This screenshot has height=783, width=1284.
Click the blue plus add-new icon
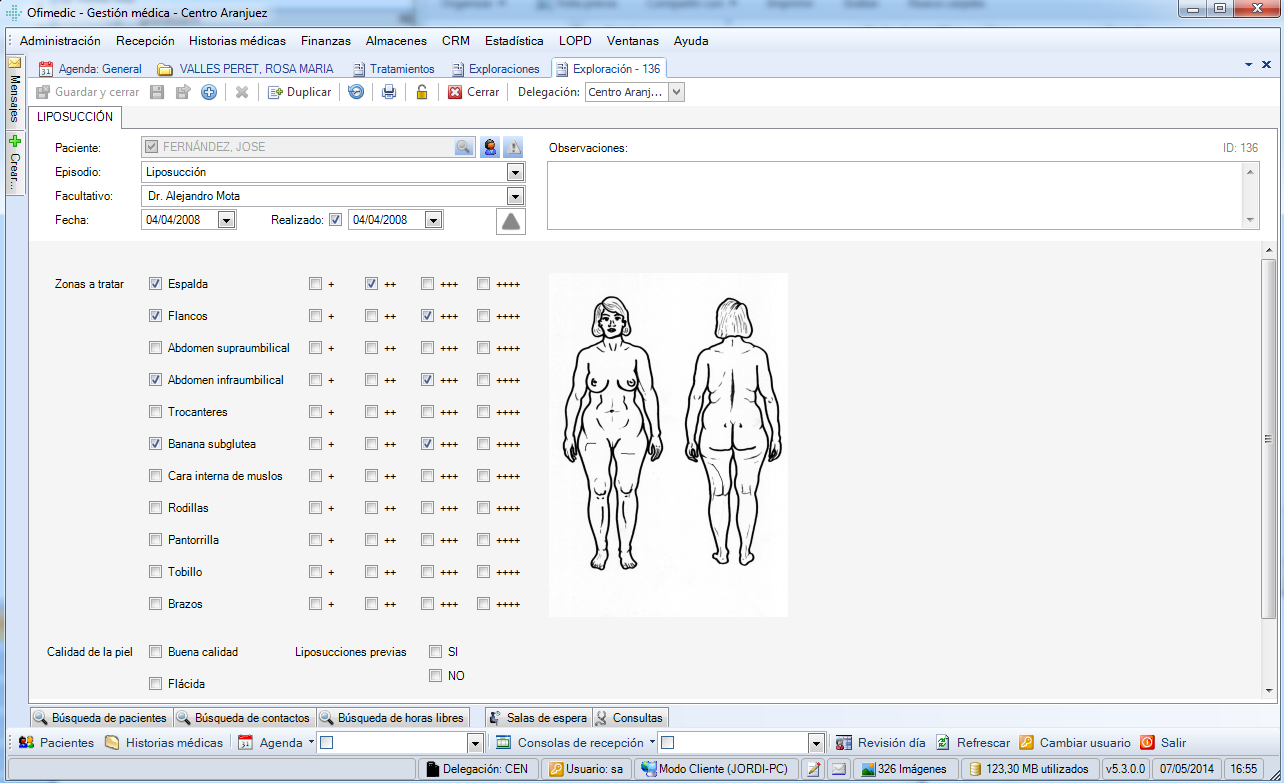click(209, 92)
